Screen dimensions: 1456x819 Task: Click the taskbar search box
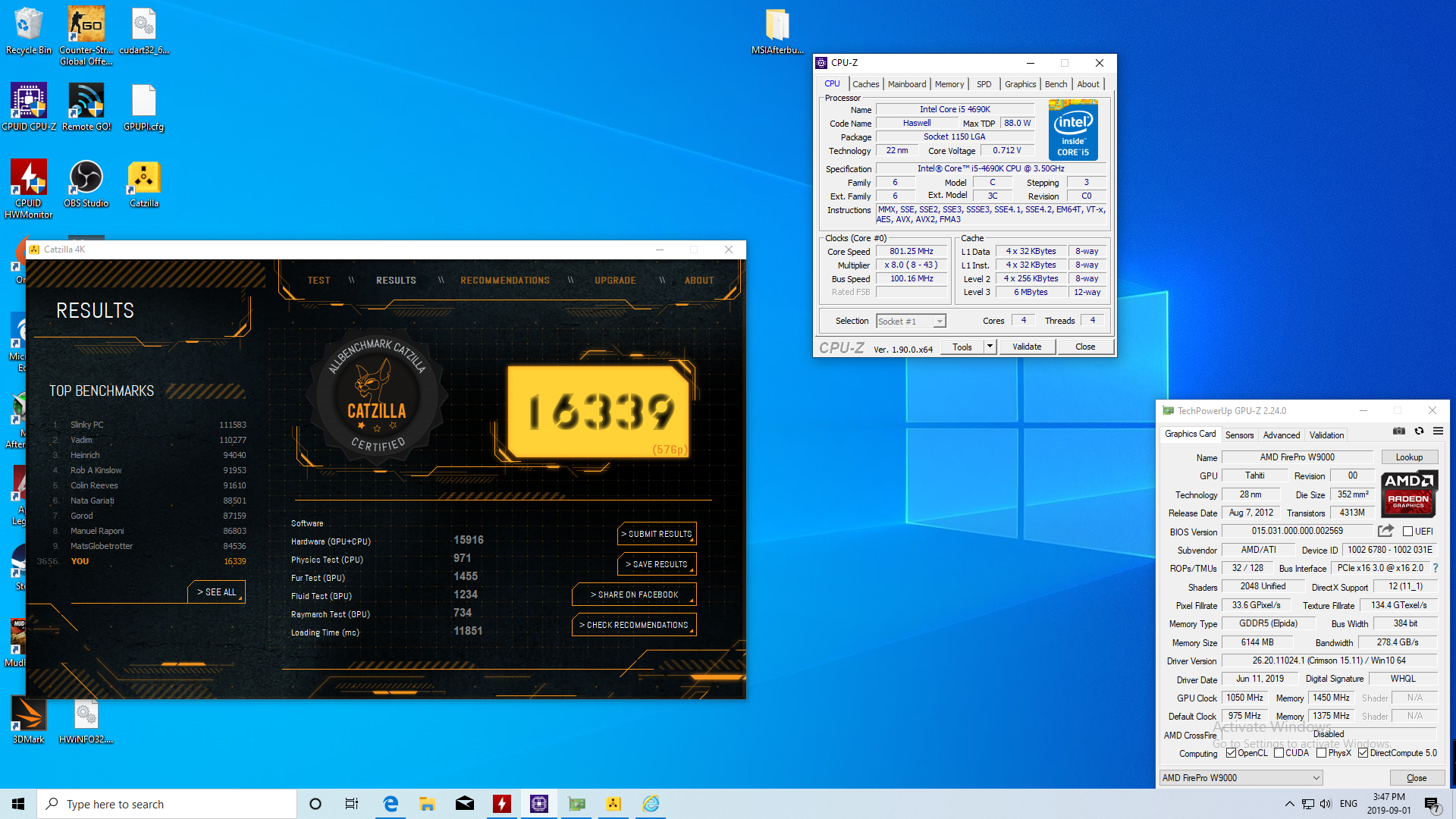tap(167, 804)
